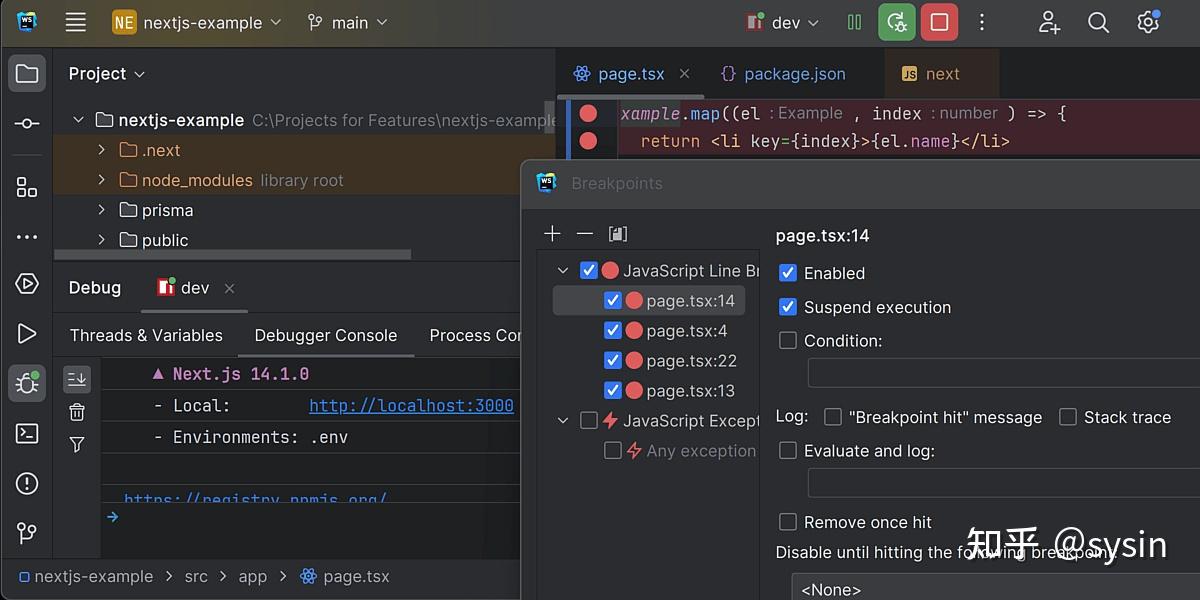
Task: Open the Git tool window
Action: (x=27, y=533)
